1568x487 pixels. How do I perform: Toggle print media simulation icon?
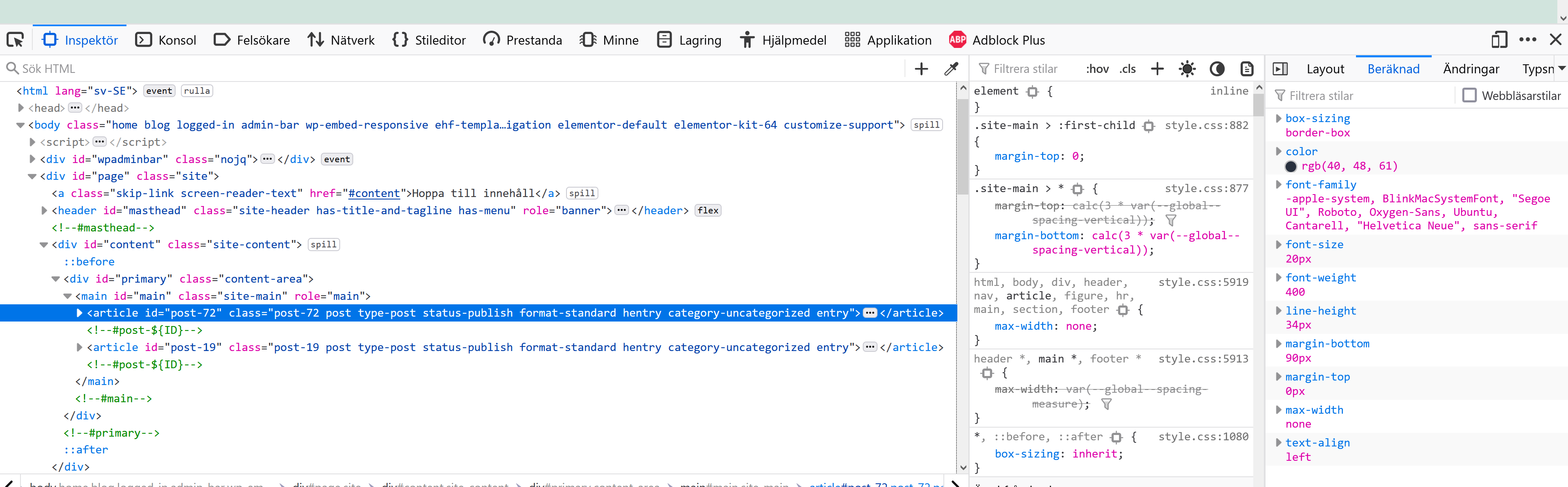pos(1247,69)
